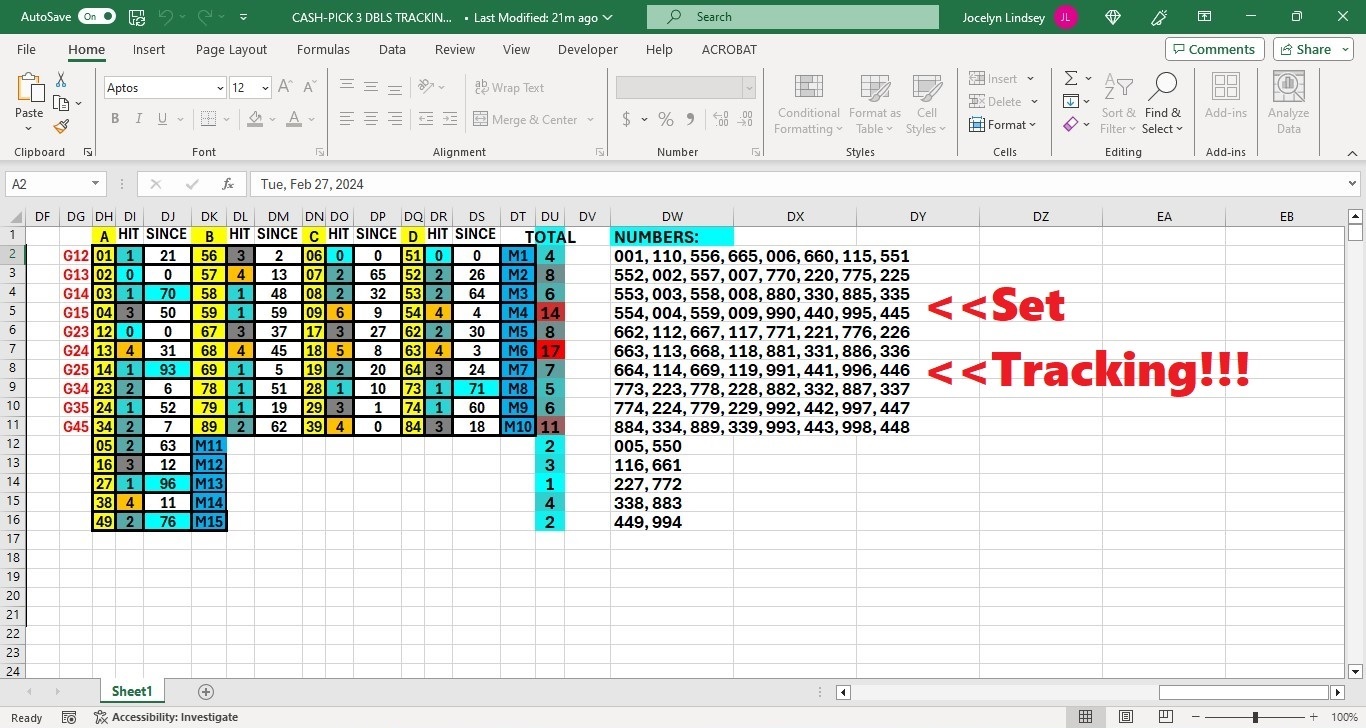Click the Share button
The width and height of the screenshot is (1366, 728).
pos(1310,49)
